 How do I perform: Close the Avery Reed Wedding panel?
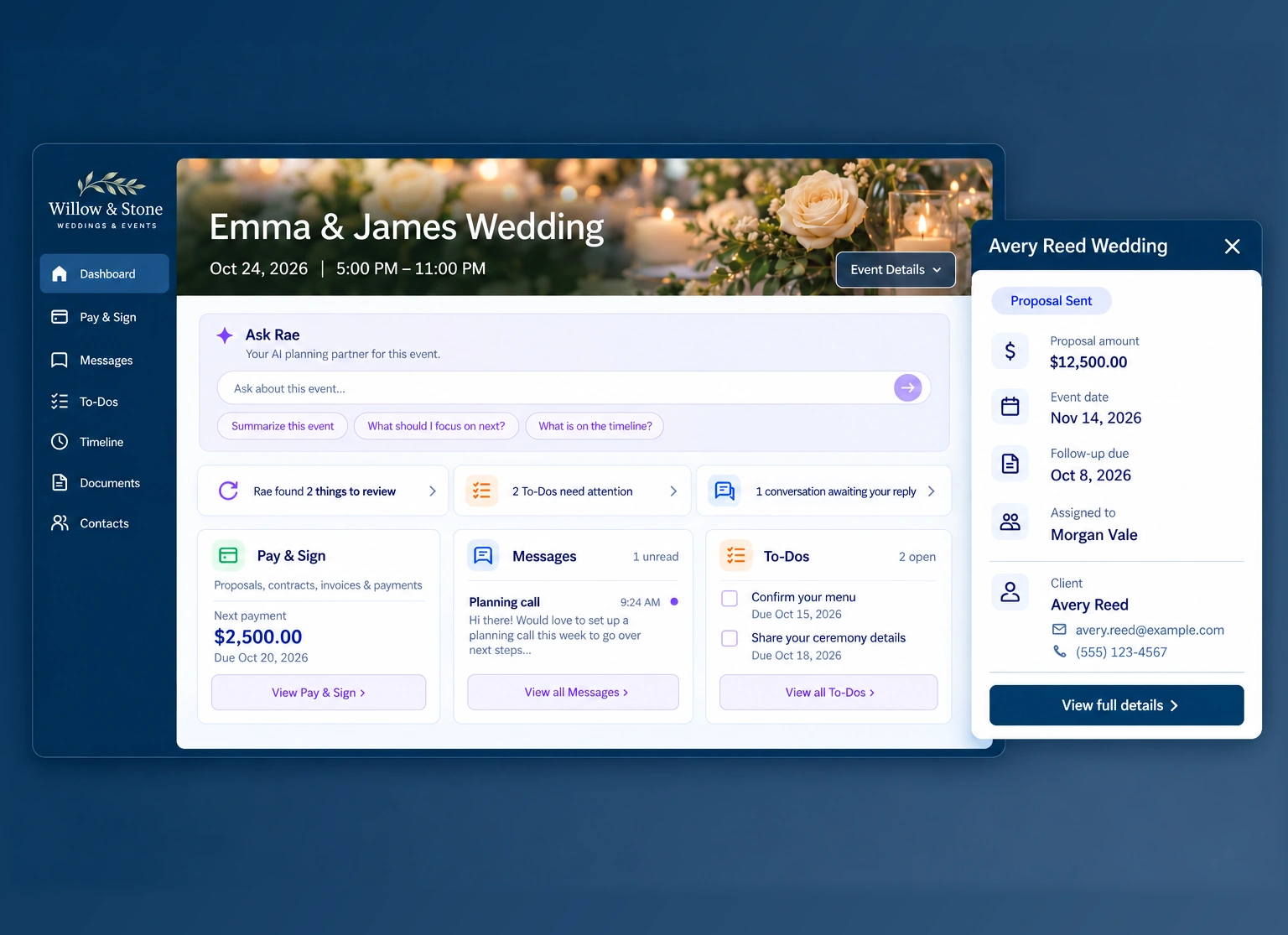pos(1232,247)
